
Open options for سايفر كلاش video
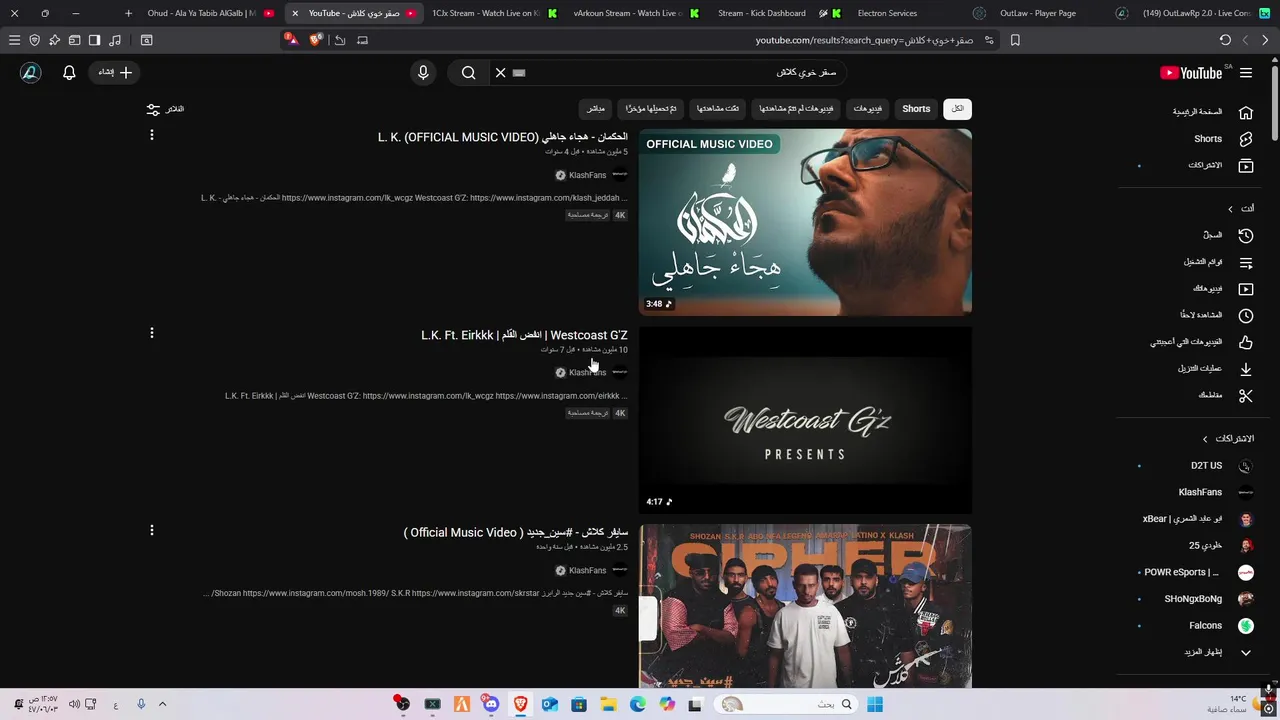pyautogui.click(x=152, y=531)
